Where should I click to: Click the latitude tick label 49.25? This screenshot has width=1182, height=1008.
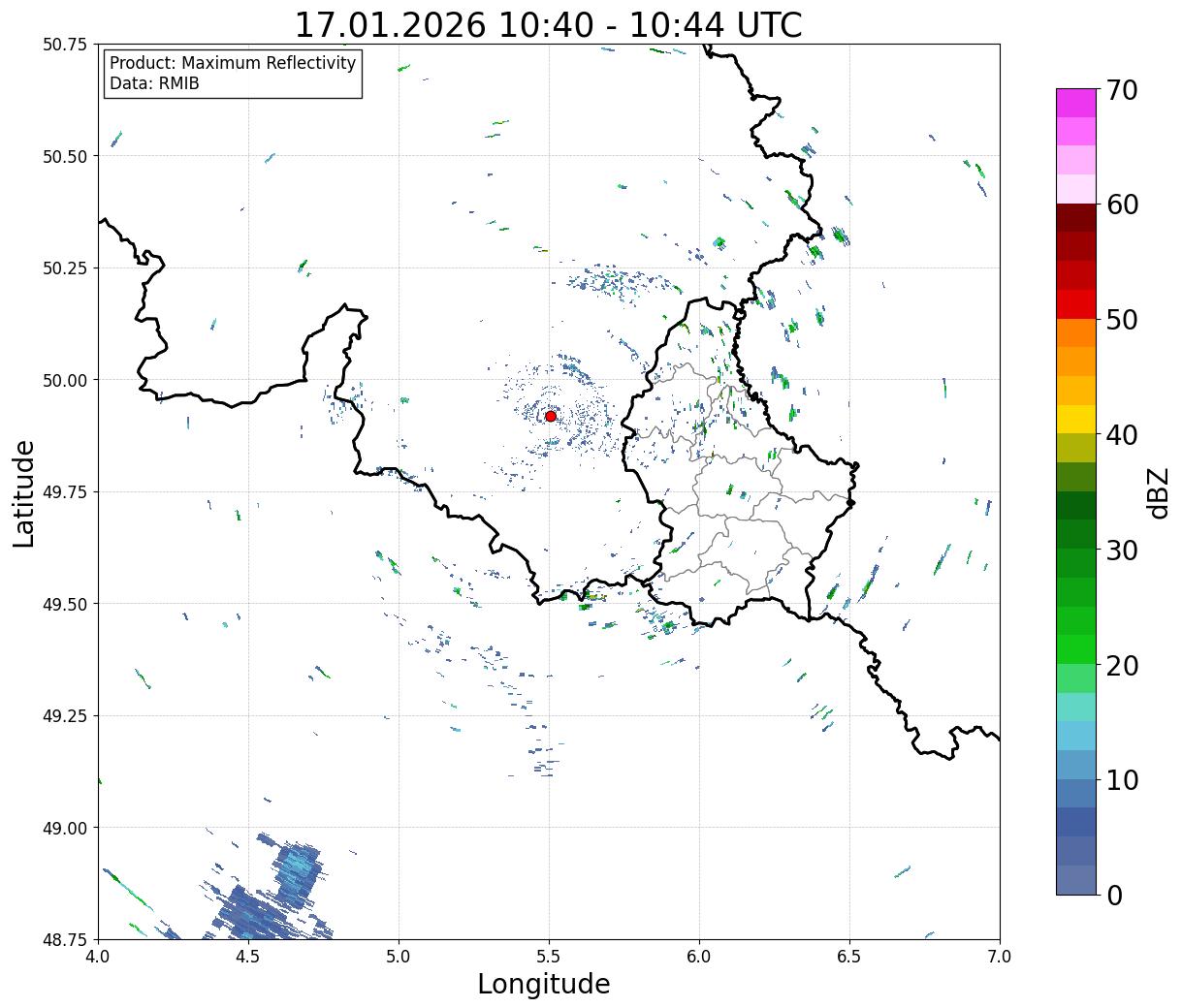tap(65, 716)
